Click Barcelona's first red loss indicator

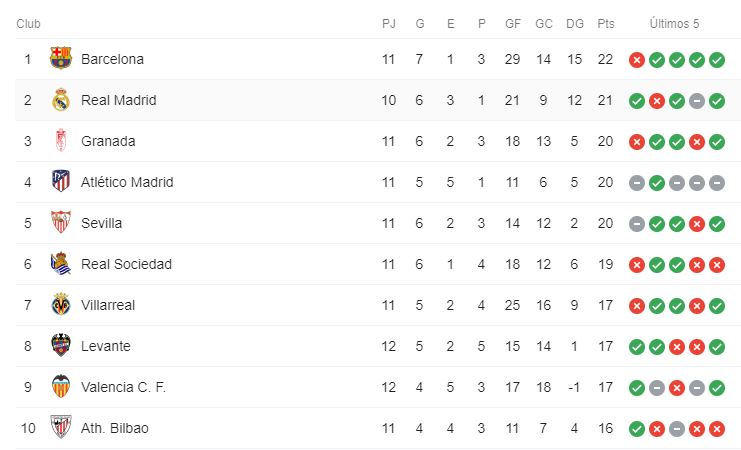(x=636, y=60)
